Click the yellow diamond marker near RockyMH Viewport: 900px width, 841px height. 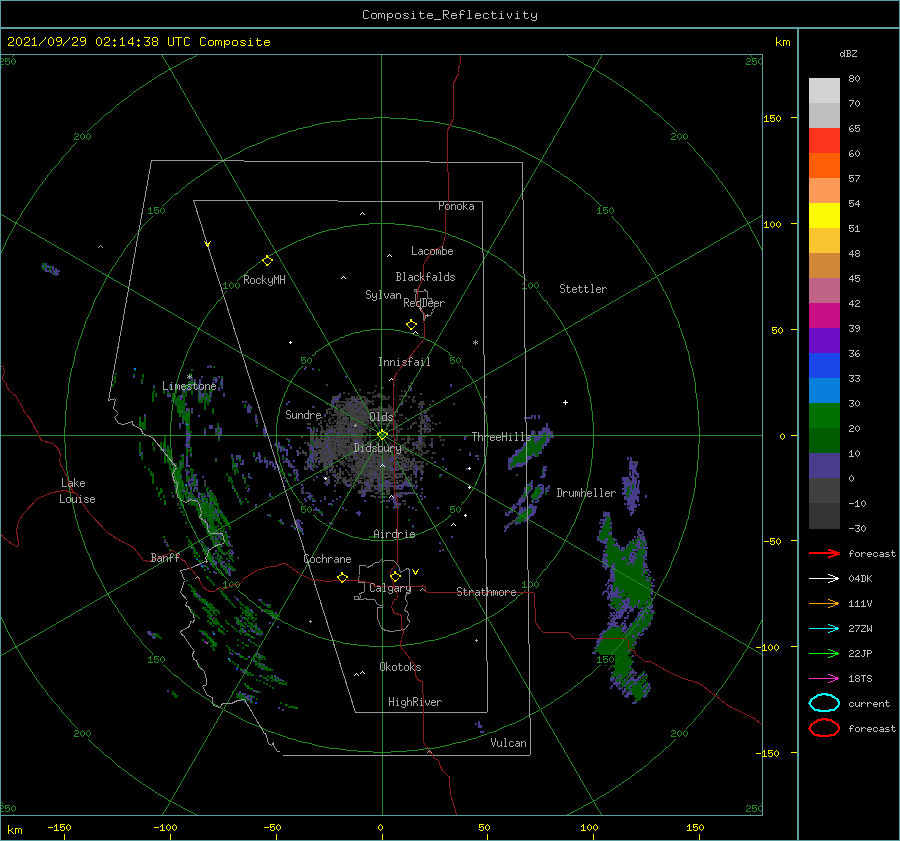pyautogui.click(x=267, y=261)
